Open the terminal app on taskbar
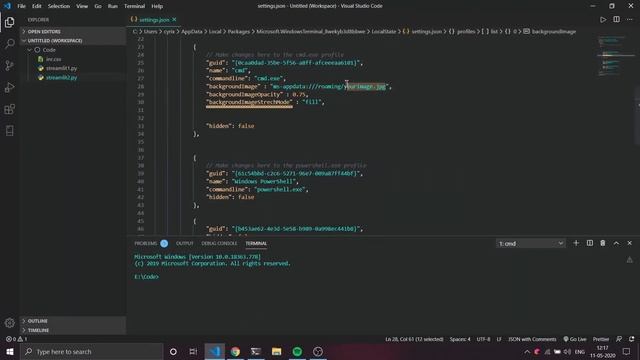Screen dimensions: 640x360 (x=256, y=351)
